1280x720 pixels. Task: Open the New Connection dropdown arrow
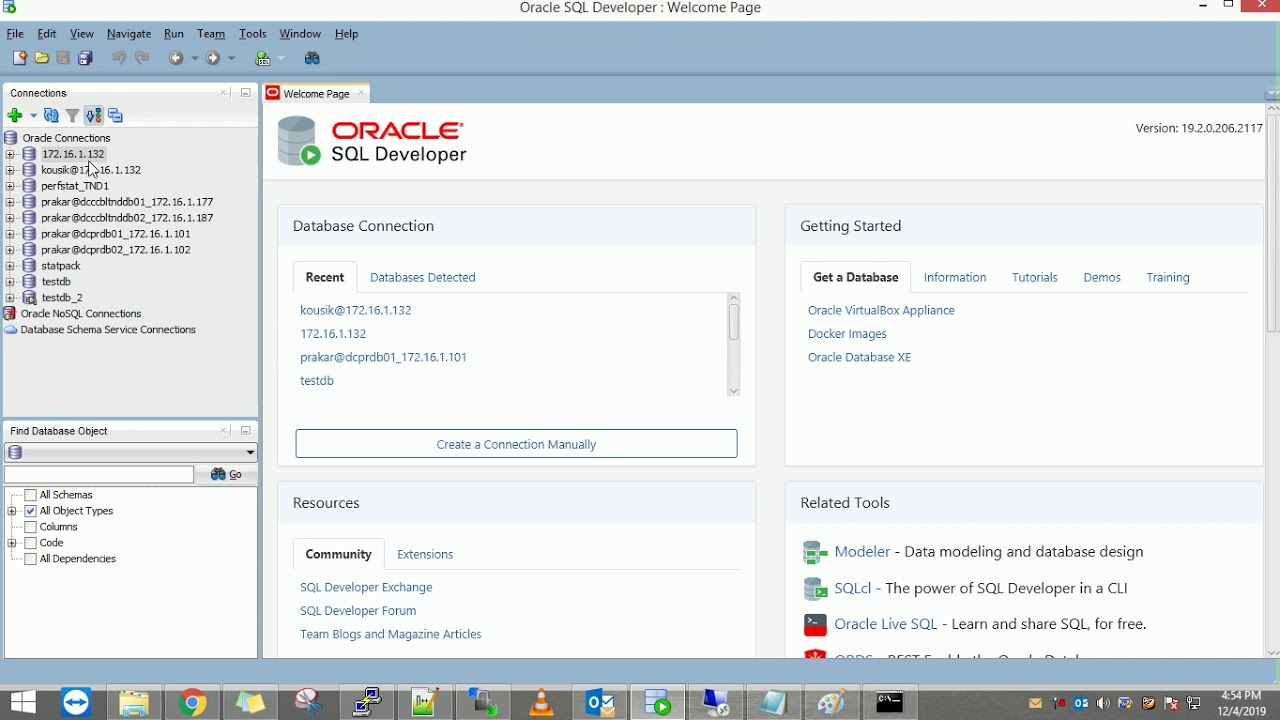pos(33,116)
